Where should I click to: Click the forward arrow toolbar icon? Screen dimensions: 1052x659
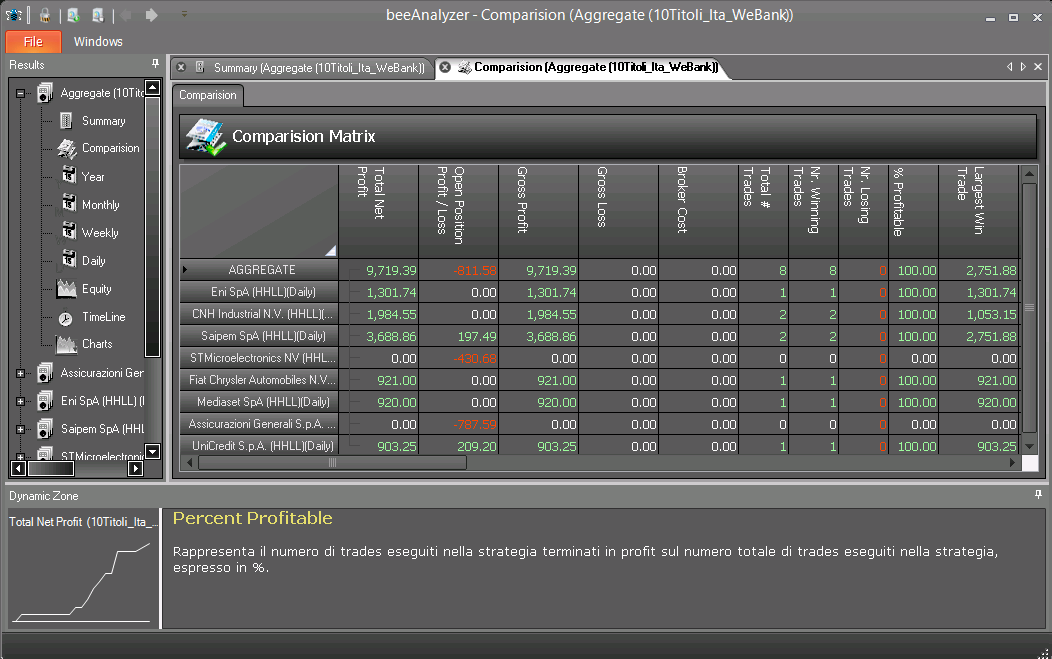(152, 15)
